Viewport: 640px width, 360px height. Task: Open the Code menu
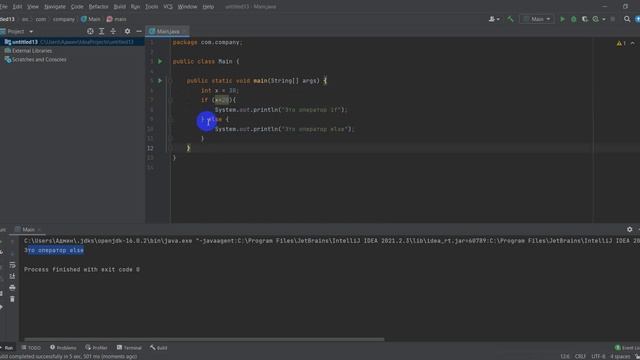(77, 7)
